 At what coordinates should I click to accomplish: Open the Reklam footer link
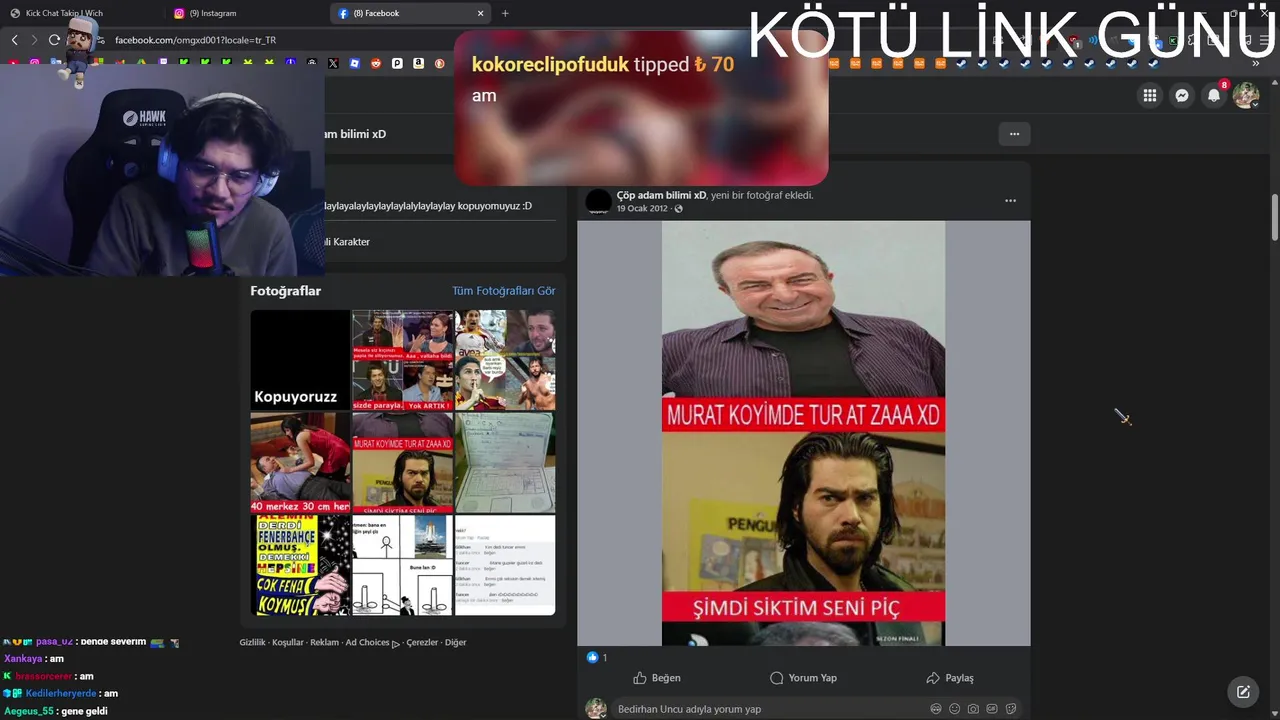click(324, 643)
